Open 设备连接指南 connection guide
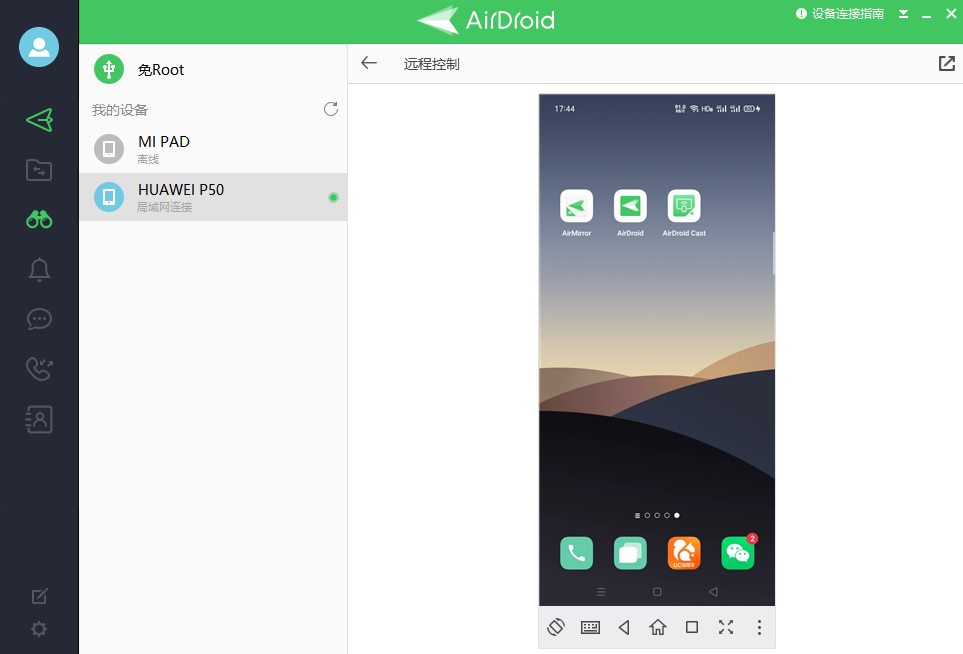The height and width of the screenshot is (654, 963). click(x=840, y=14)
